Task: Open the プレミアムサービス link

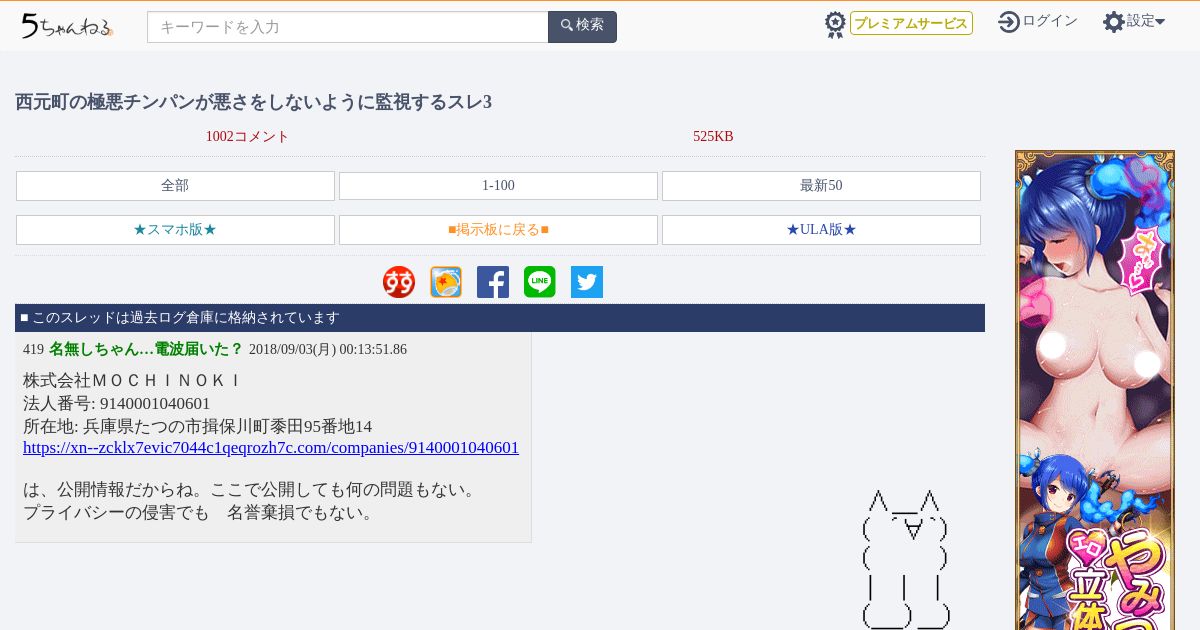Action: [x=911, y=23]
